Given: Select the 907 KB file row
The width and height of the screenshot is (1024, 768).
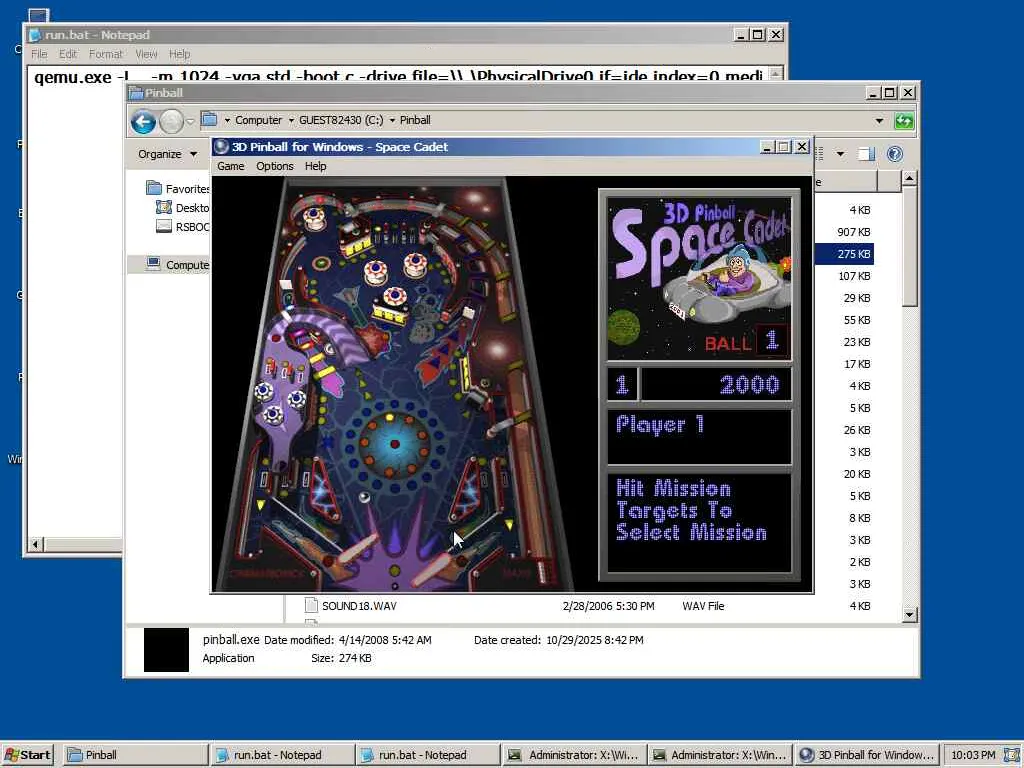Looking at the screenshot, I should click(844, 232).
